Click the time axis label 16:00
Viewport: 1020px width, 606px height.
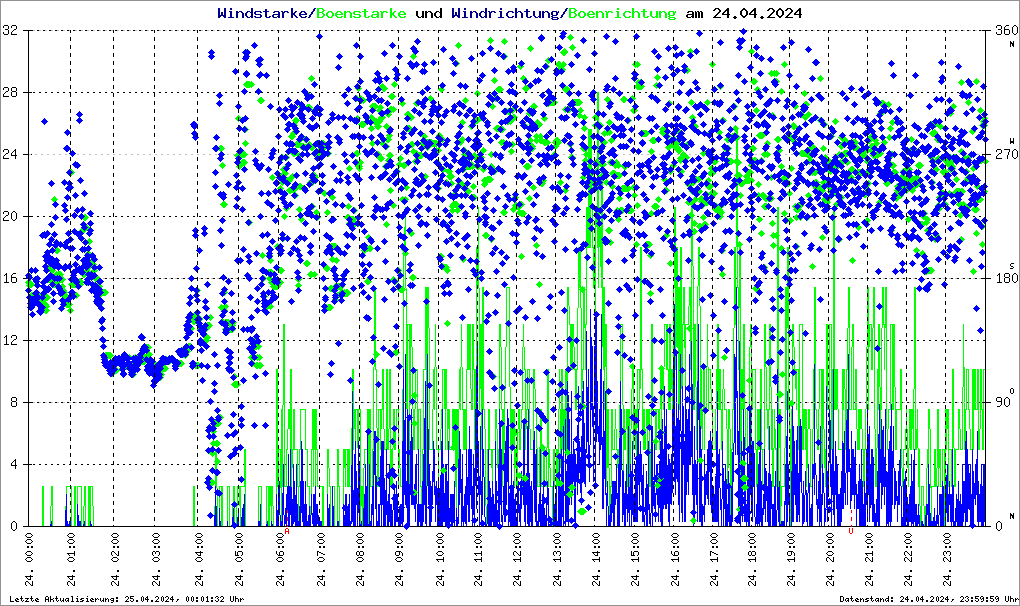point(675,559)
